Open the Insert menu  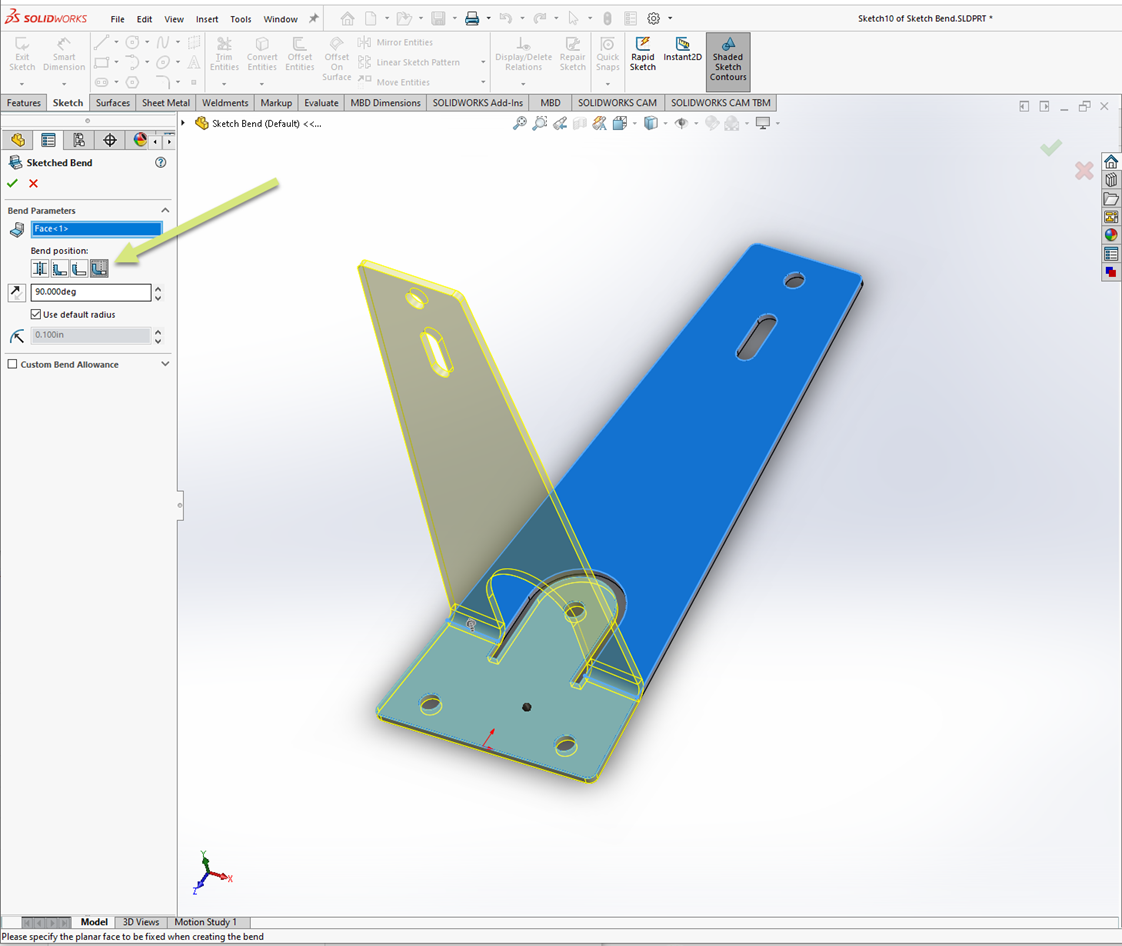point(207,18)
